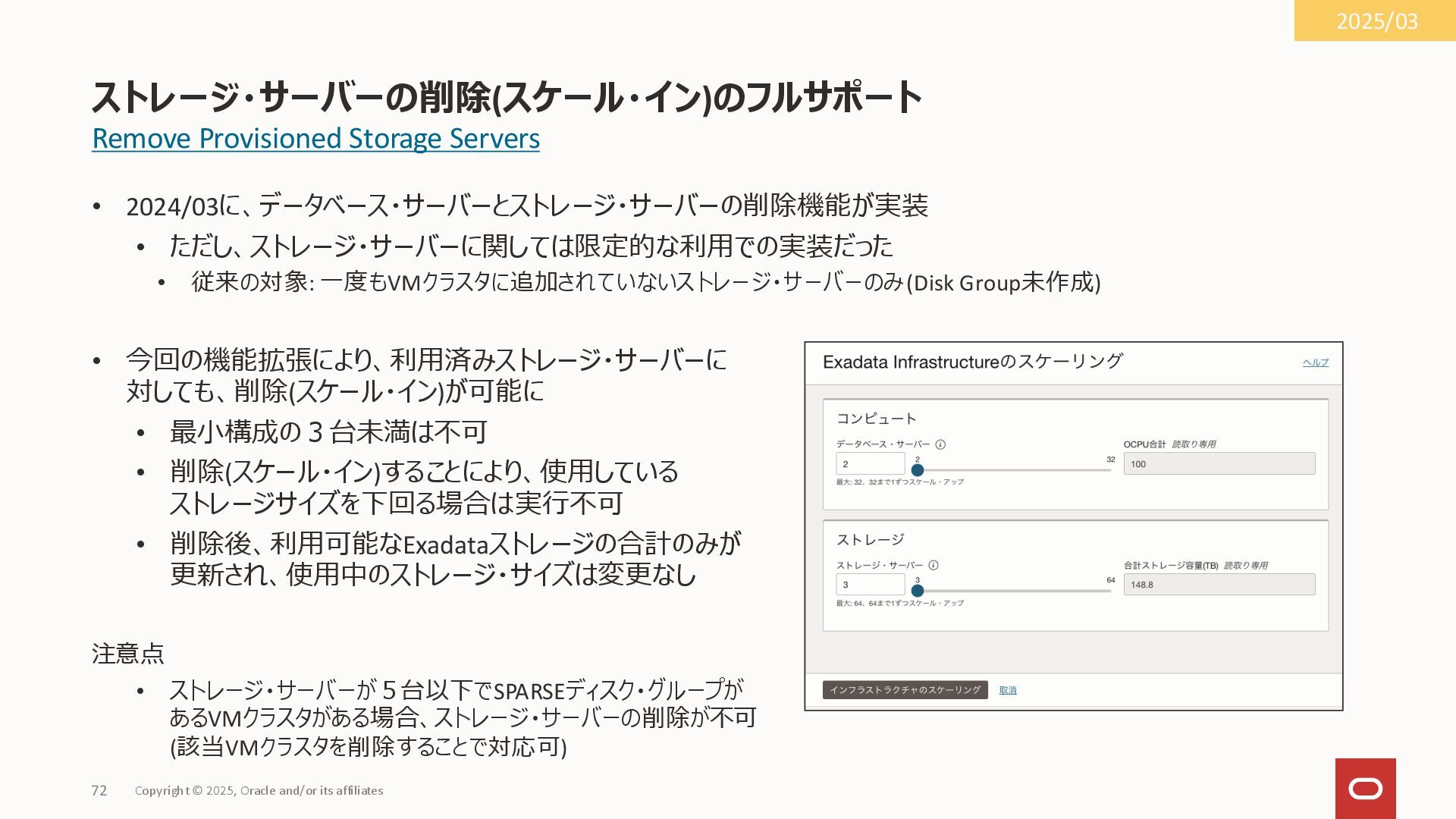Open the ヘルプ link in the dialog
1456x819 pixels.
(x=1315, y=362)
